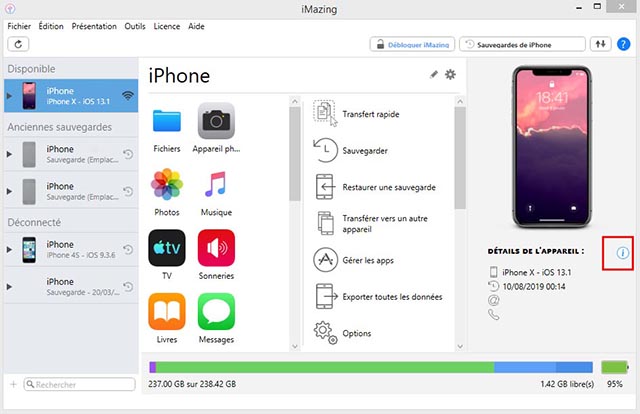The height and width of the screenshot is (414, 640).
Task: Click the refresh button in toolbar
Action: coord(18,44)
